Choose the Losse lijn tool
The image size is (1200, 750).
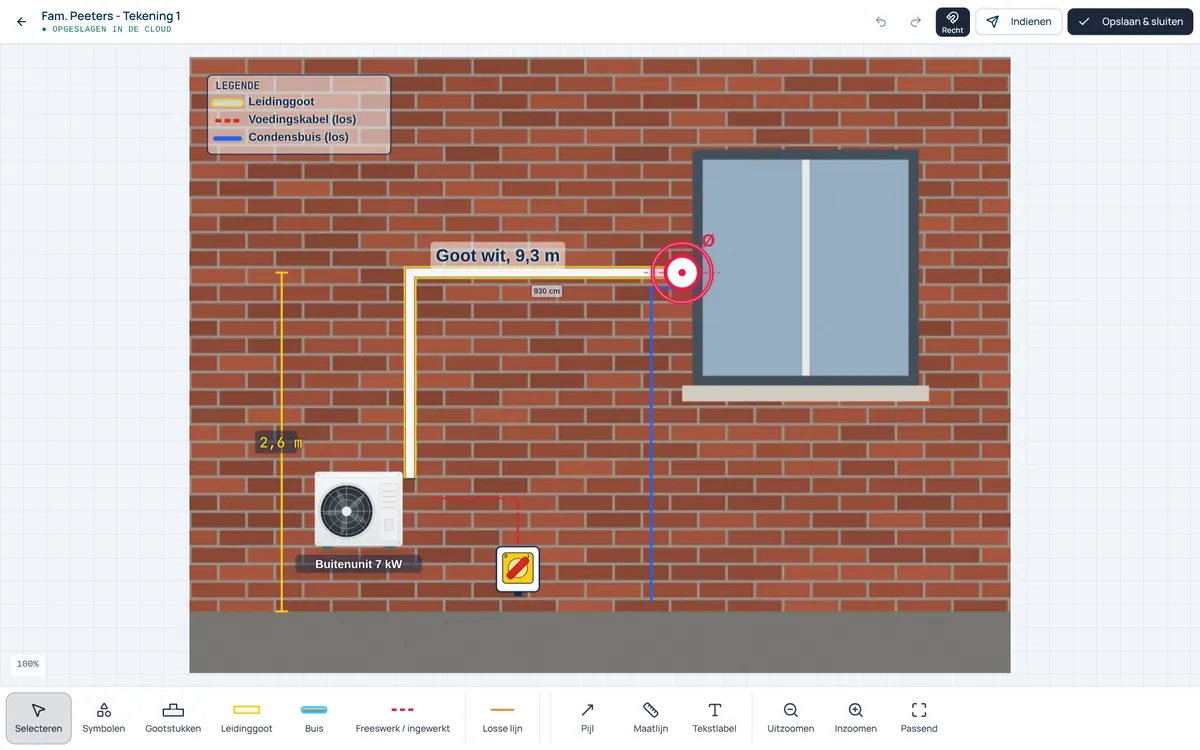[x=502, y=718]
